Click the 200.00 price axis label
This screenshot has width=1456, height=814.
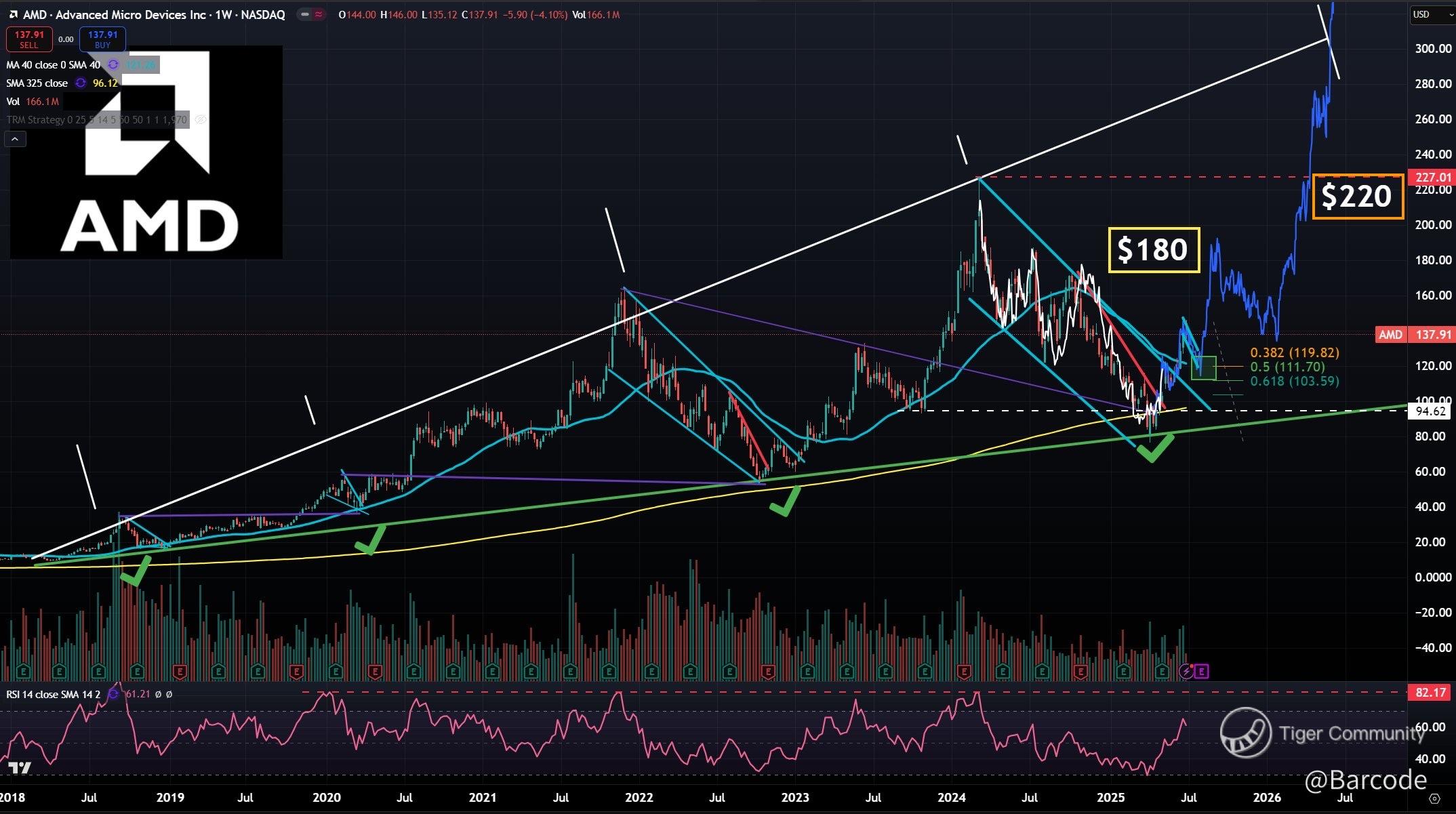tap(1433, 225)
